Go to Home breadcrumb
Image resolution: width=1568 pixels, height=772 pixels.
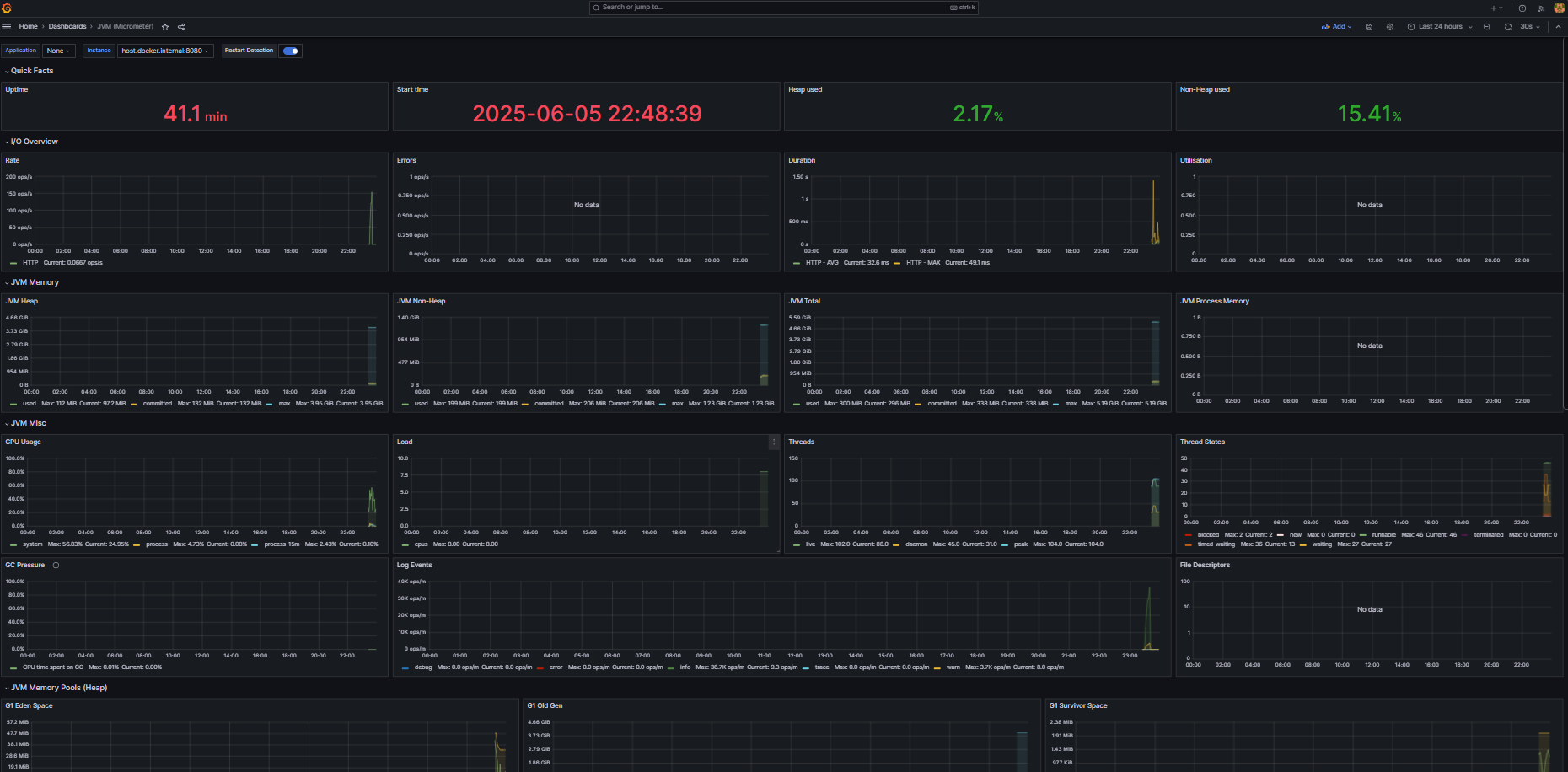[x=29, y=27]
